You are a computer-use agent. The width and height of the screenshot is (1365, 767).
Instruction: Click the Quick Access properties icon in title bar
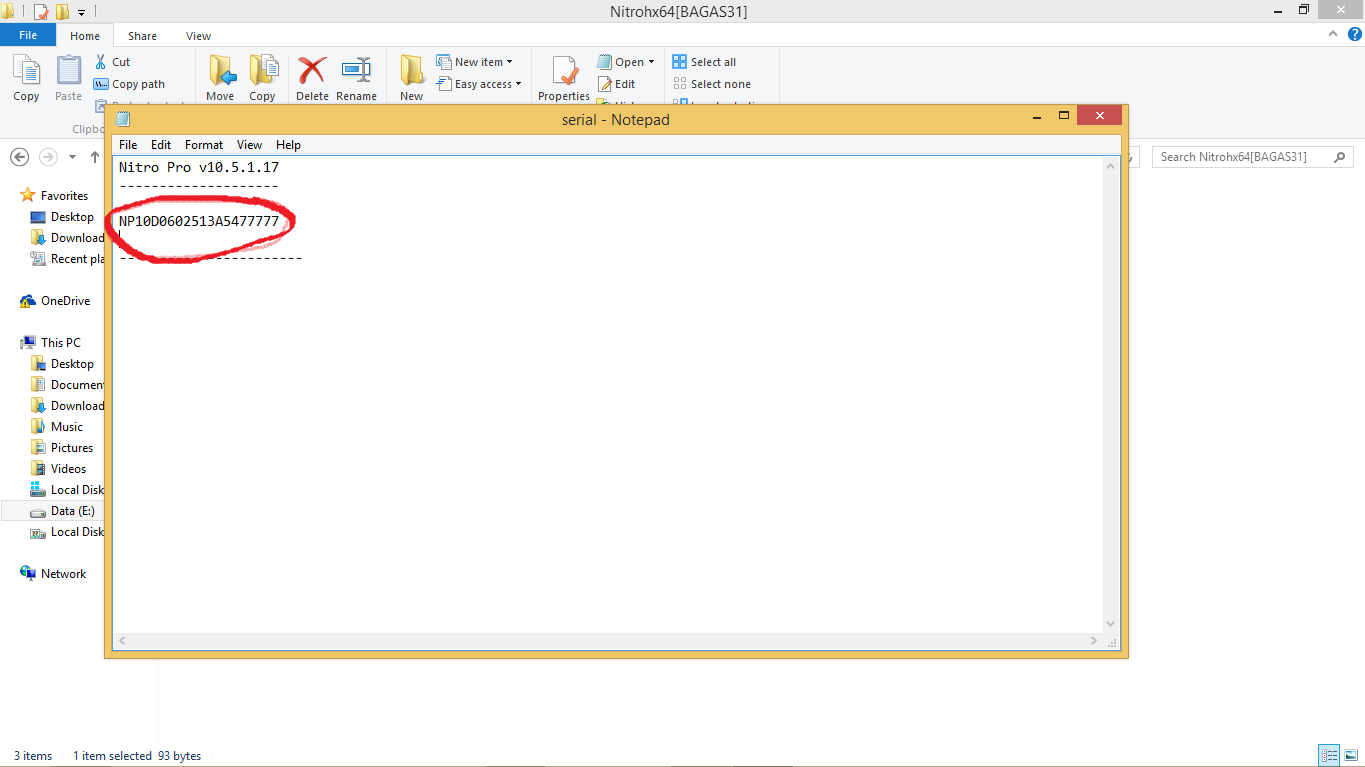pos(41,12)
